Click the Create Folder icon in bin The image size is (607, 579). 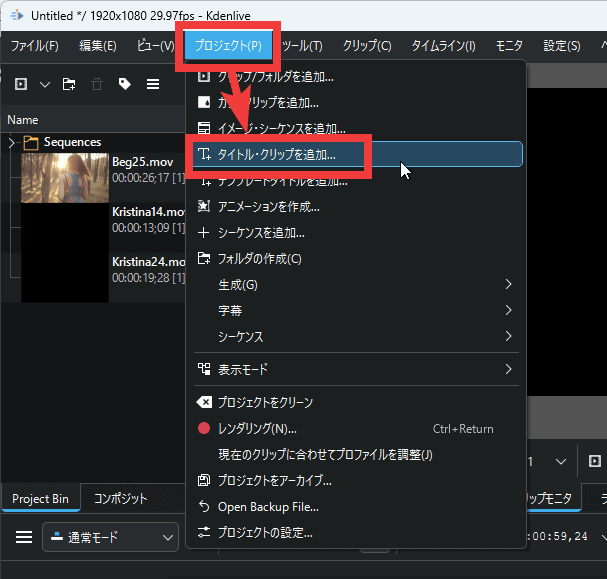[68, 84]
